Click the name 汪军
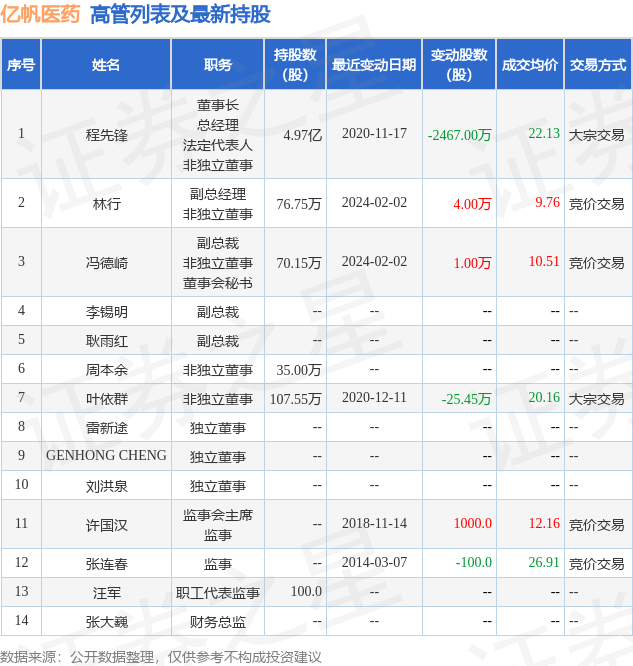The width and height of the screenshot is (633, 666). [x=107, y=593]
